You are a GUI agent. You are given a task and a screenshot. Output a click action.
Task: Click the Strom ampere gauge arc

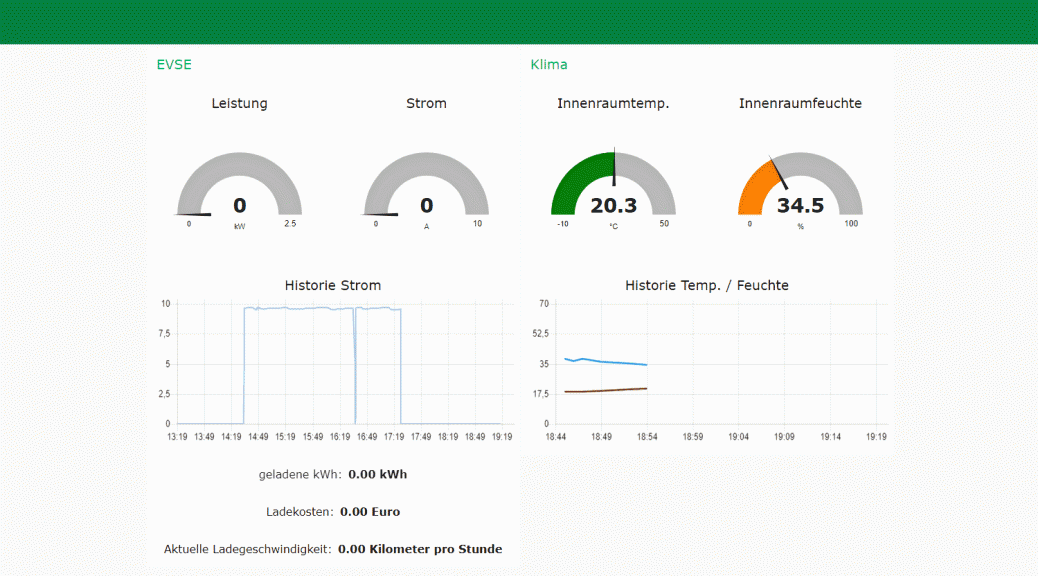426,164
